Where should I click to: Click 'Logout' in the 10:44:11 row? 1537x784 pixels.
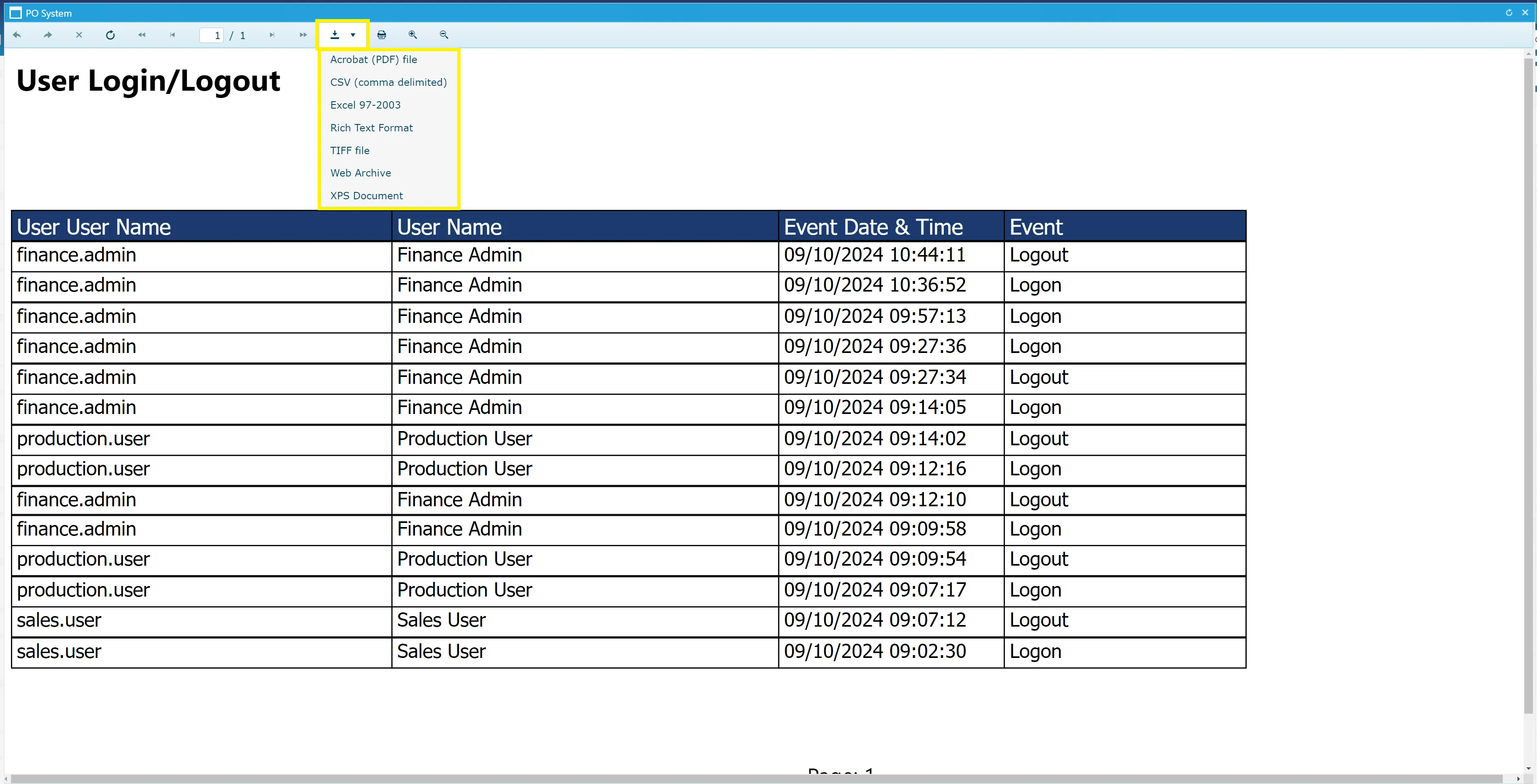(x=1039, y=256)
